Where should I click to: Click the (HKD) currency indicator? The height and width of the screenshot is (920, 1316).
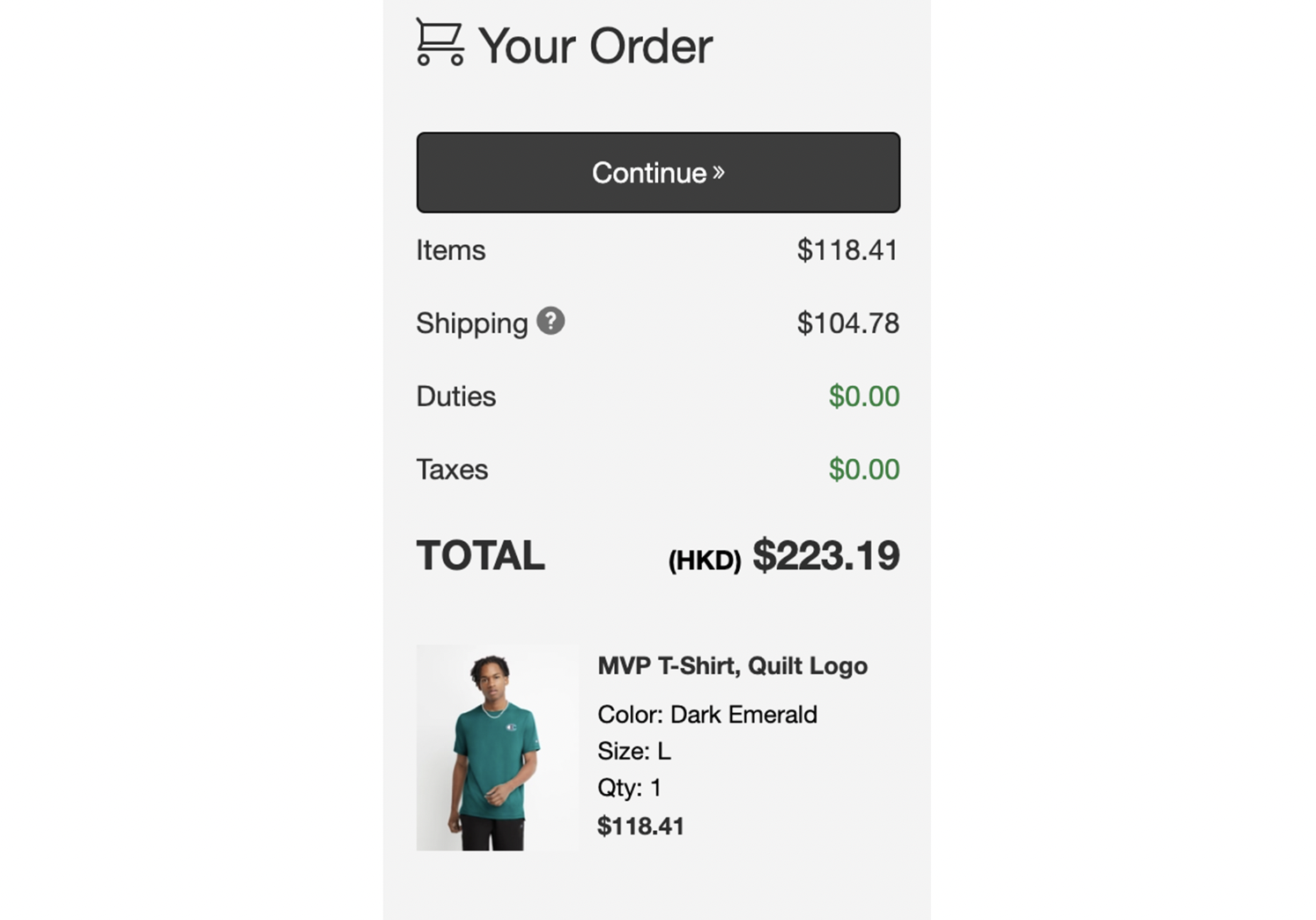point(704,560)
